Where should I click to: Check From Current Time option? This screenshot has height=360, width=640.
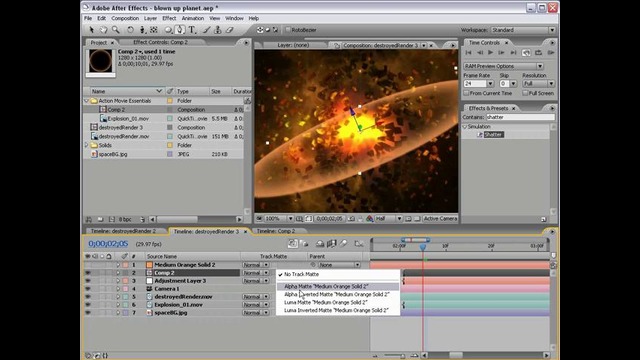(x=466, y=93)
